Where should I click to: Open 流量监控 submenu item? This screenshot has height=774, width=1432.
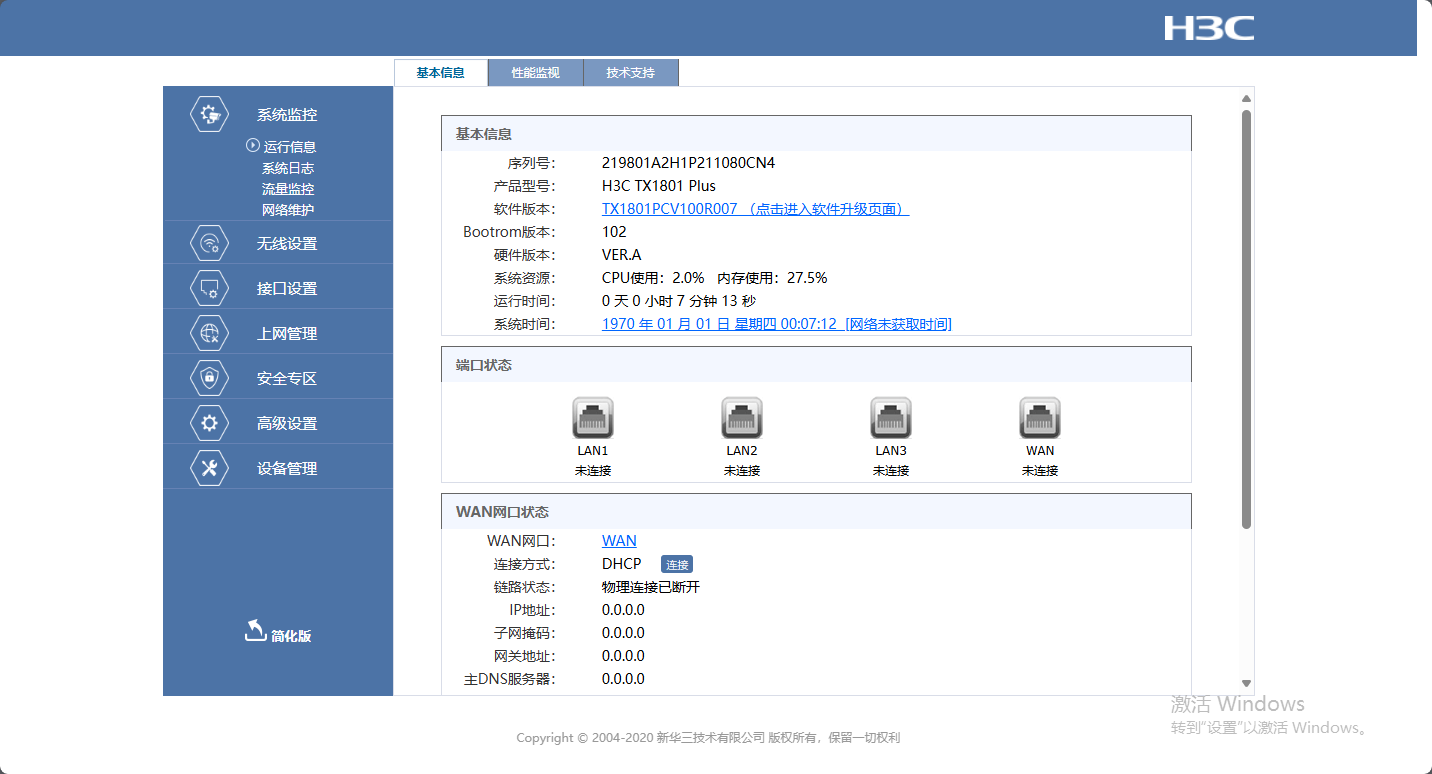tap(288, 189)
